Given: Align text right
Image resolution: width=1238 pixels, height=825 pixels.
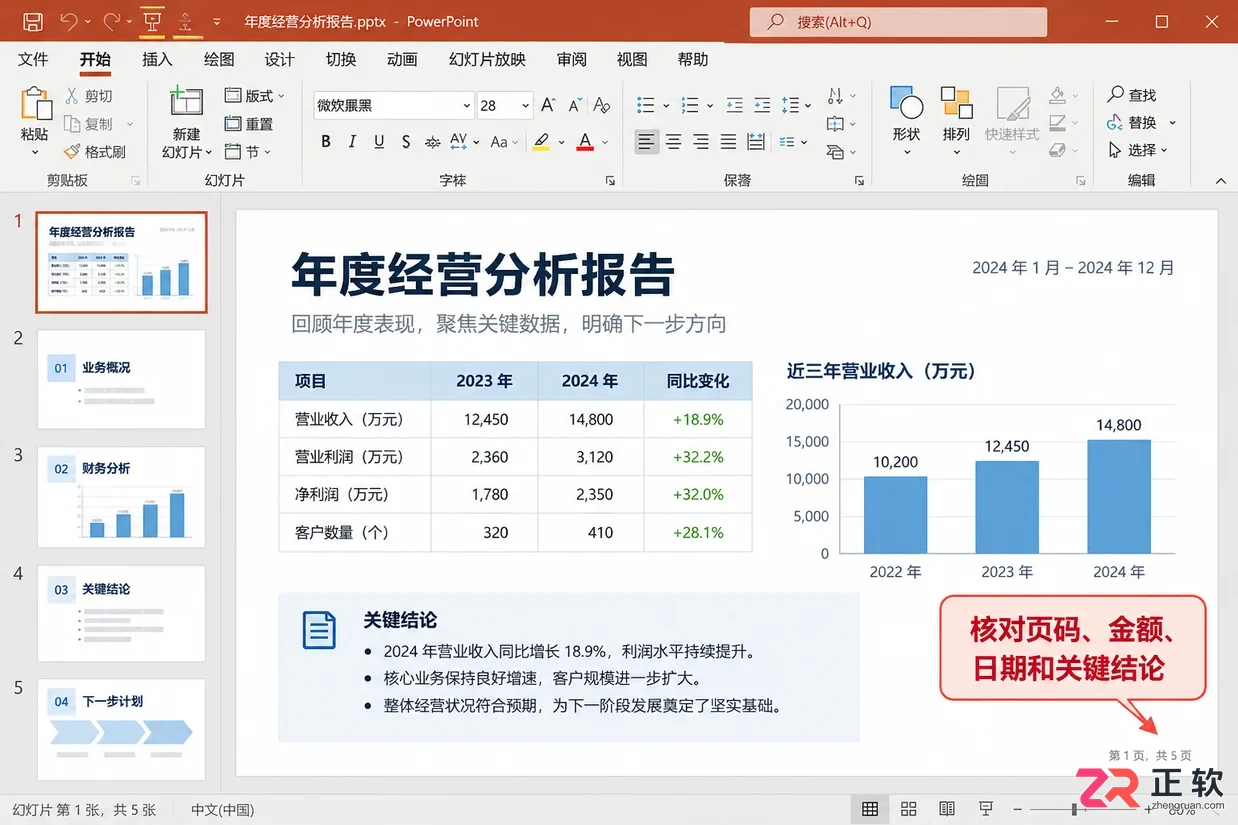Looking at the screenshot, I should click(701, 142).
